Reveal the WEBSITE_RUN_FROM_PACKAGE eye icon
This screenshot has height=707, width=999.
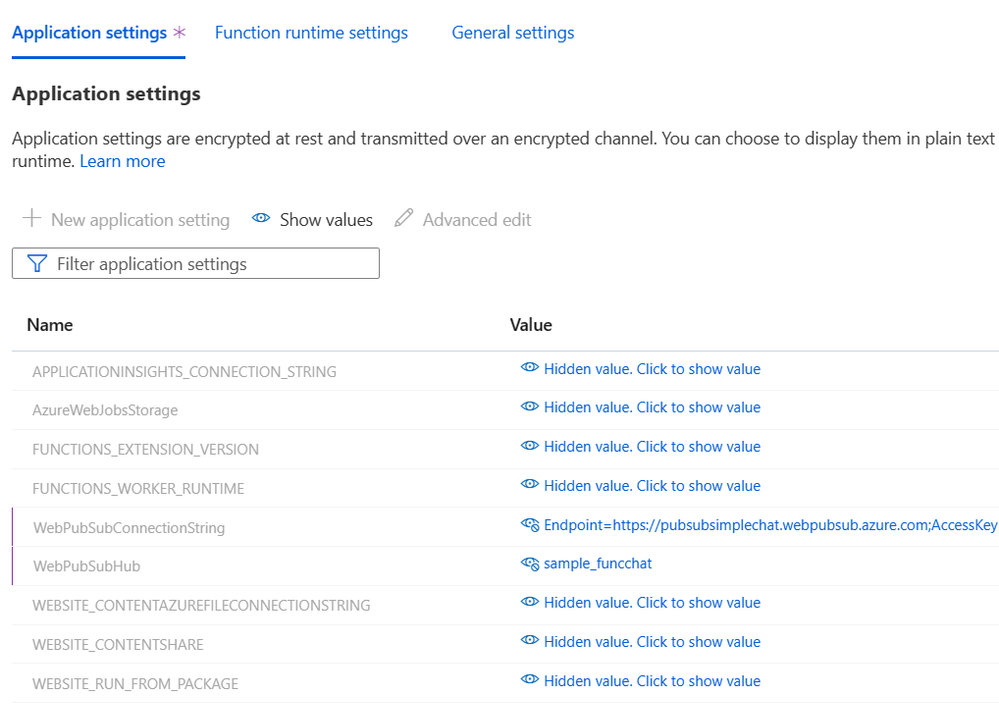click(530, 681)
